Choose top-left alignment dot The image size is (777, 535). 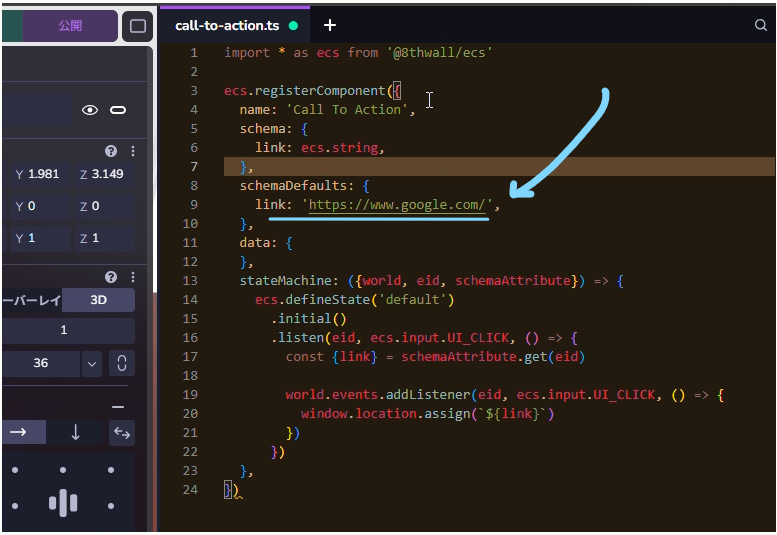(x=15, y=470)
